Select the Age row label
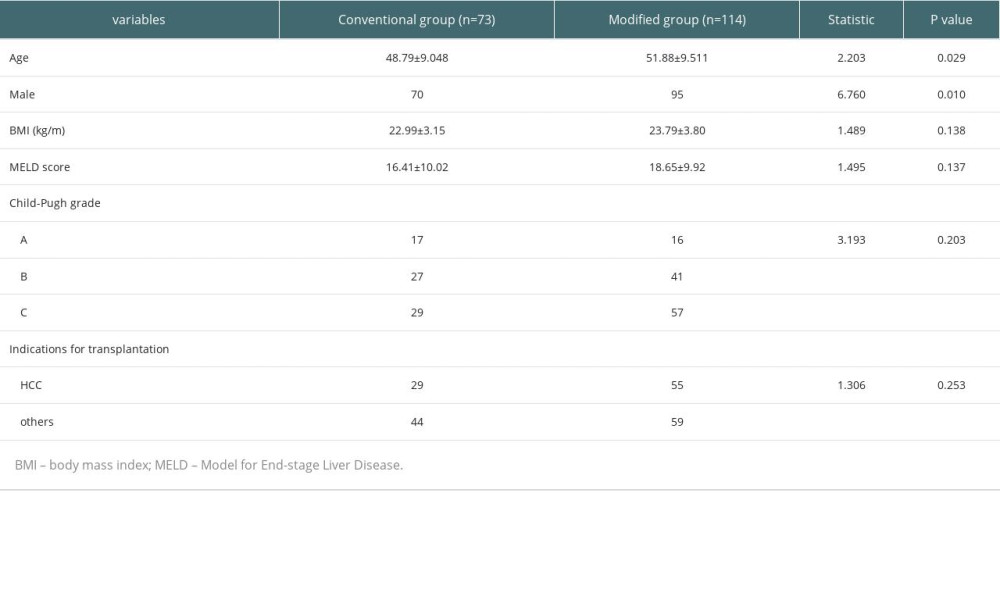The width and height of the screenshot is (1000, 600). (18, 58)
